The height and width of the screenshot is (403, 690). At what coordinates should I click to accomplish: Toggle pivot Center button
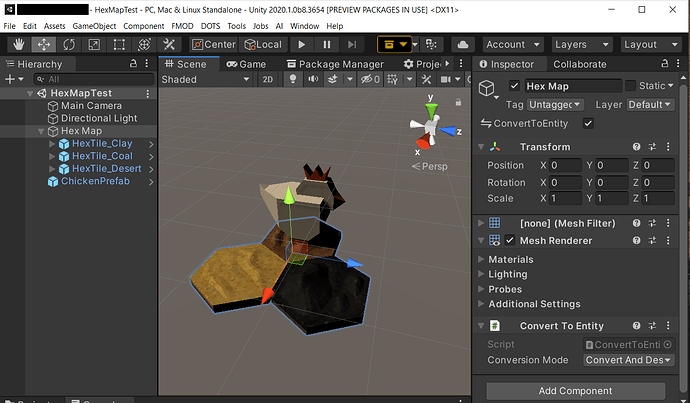click(214, 44)
